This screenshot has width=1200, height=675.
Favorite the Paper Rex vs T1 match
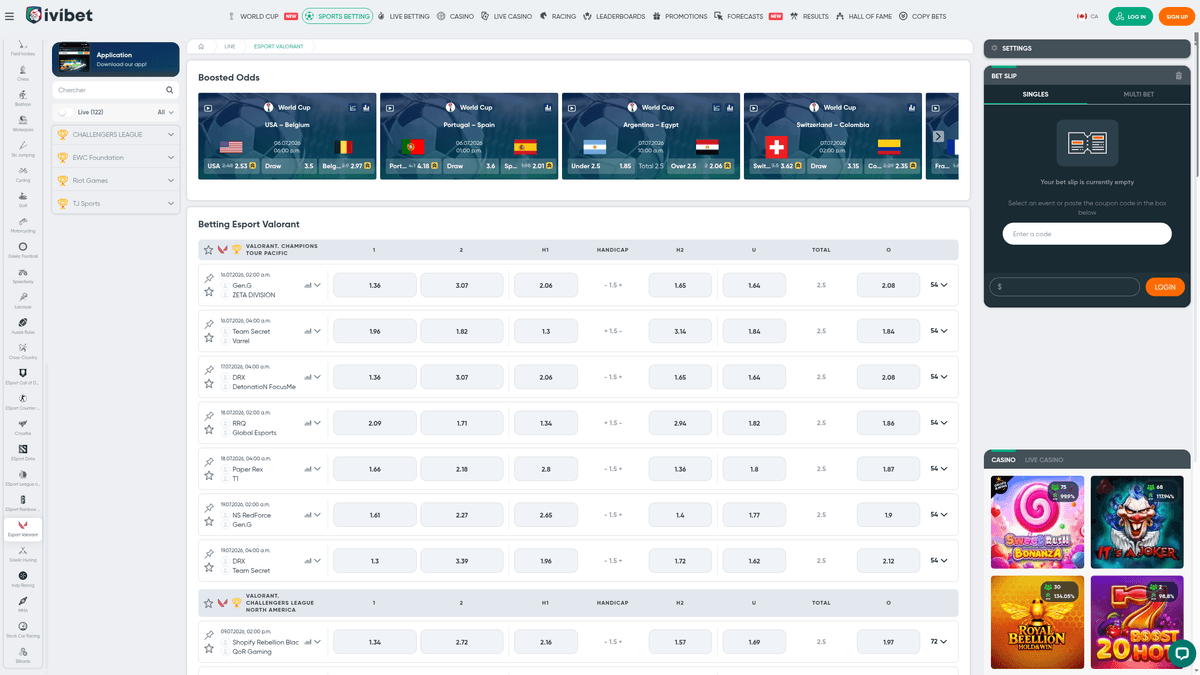pos(209,476)
